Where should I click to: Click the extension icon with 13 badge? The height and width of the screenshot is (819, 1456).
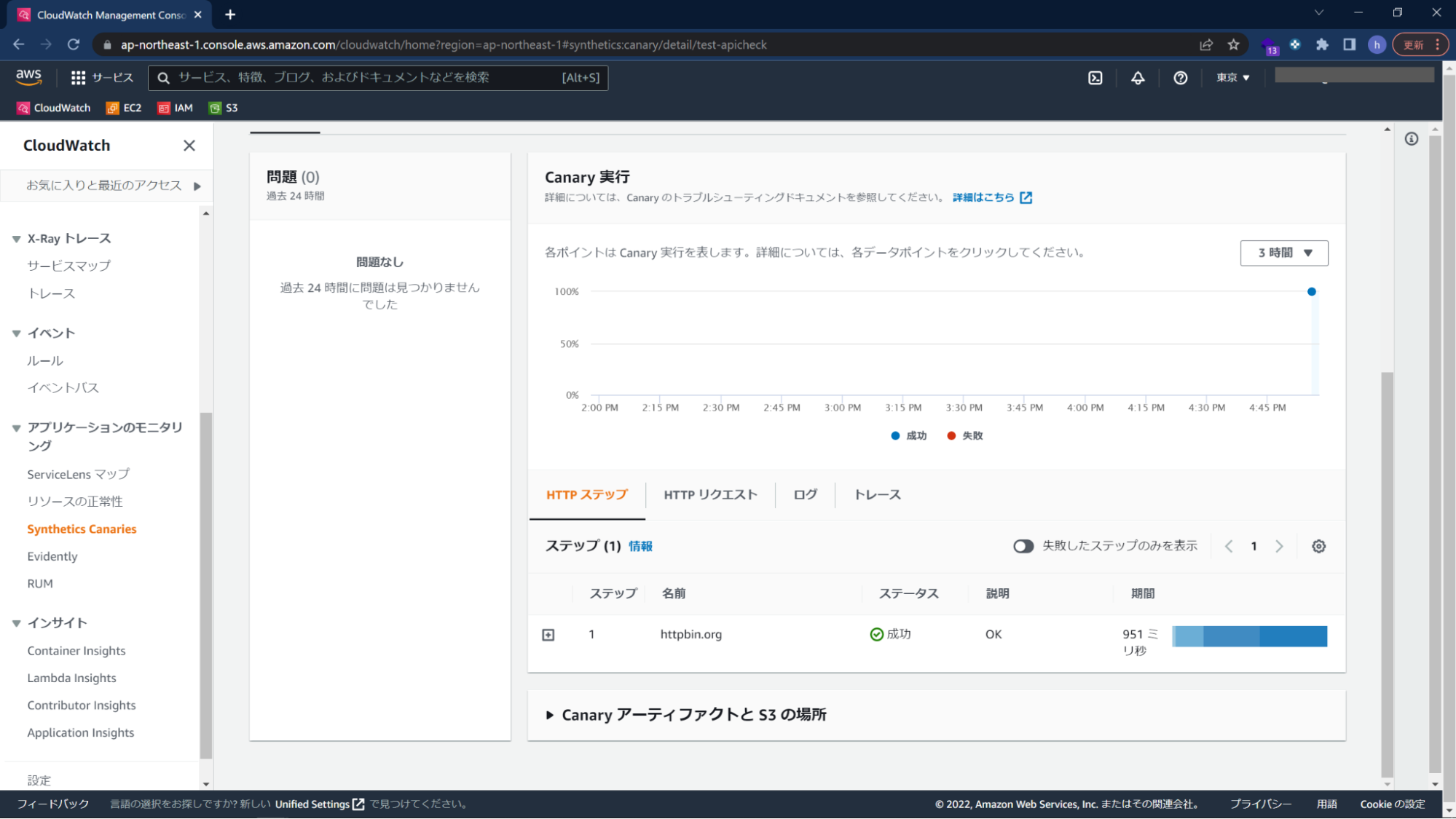[x=1269, y=46]
